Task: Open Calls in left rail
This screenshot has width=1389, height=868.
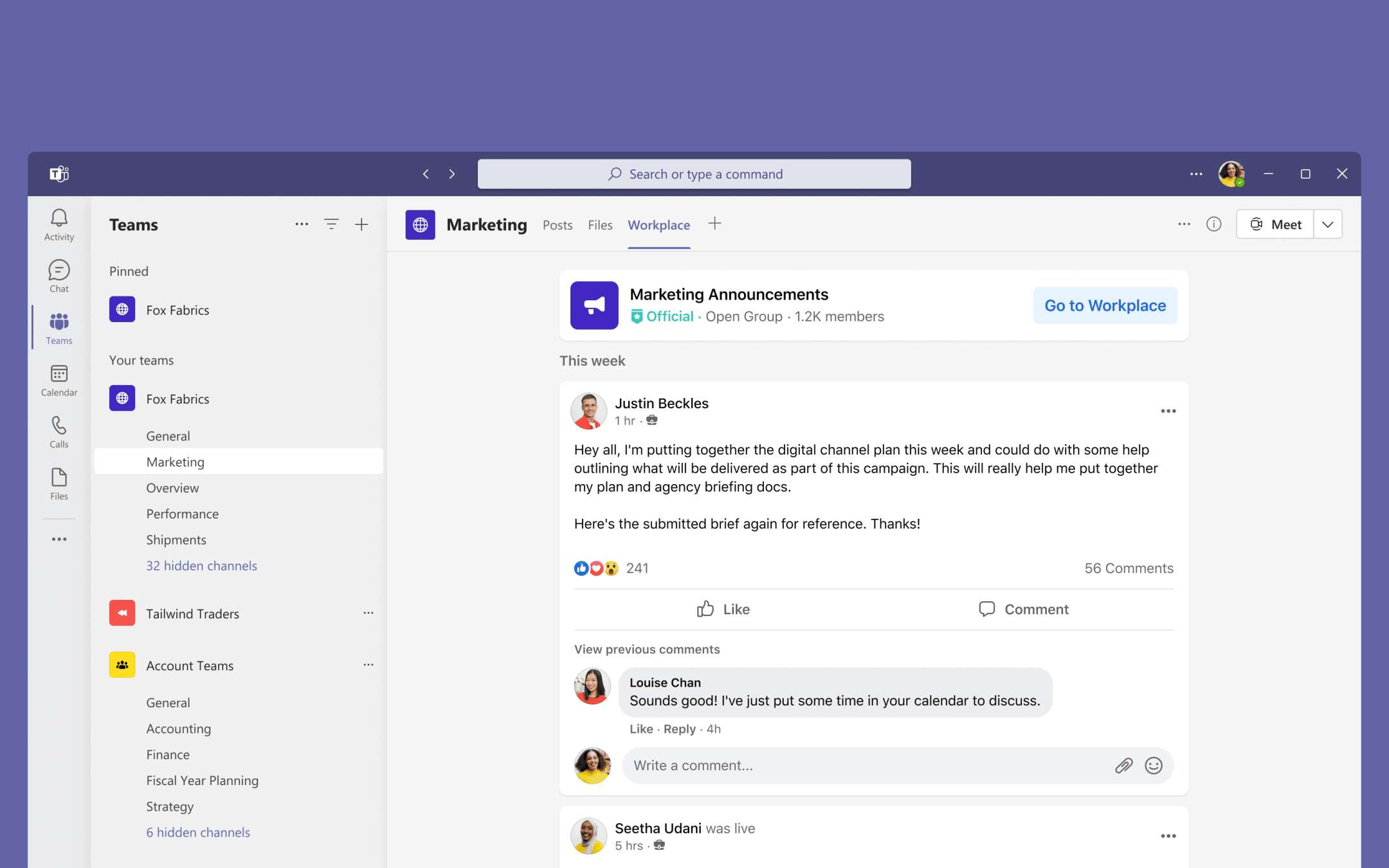Action: click(x=59, y=432)
